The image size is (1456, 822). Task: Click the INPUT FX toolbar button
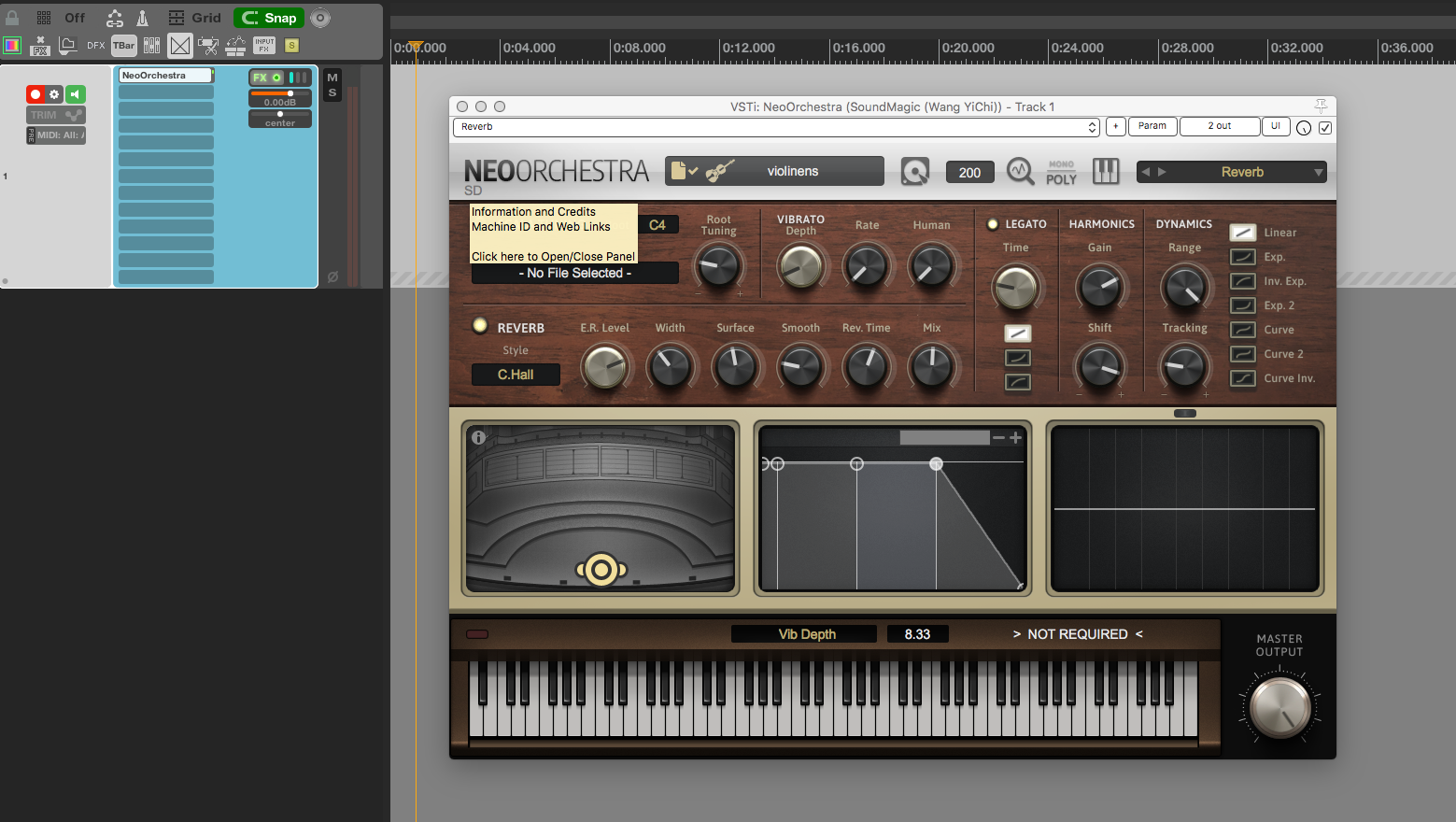click(264, 45)
